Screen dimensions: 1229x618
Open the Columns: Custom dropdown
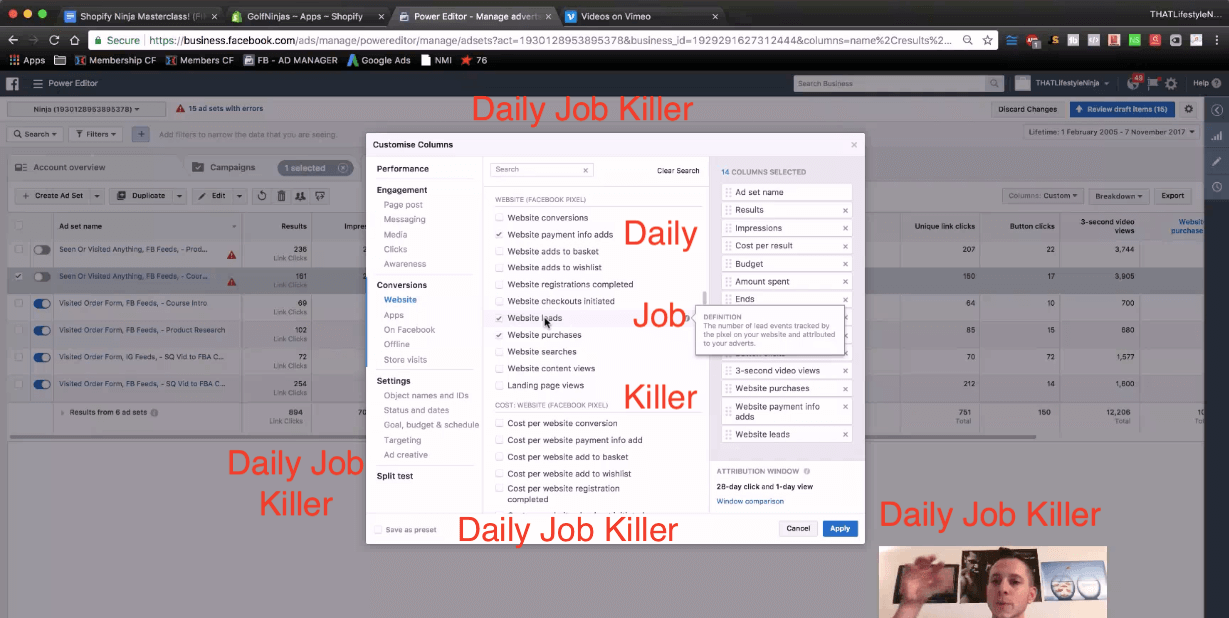point(1042,196)
